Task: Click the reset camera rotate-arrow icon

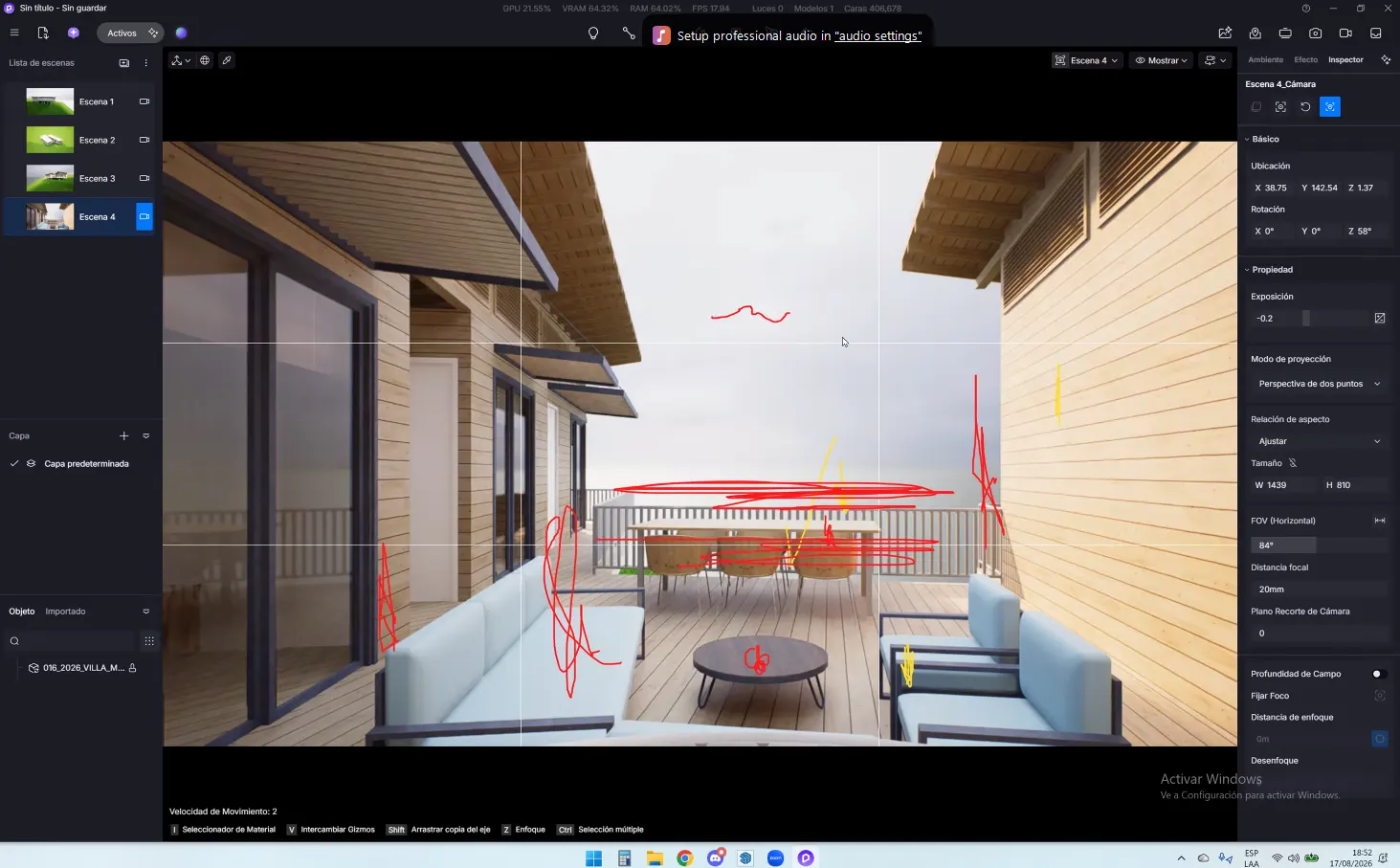Action: point(1305,106)
